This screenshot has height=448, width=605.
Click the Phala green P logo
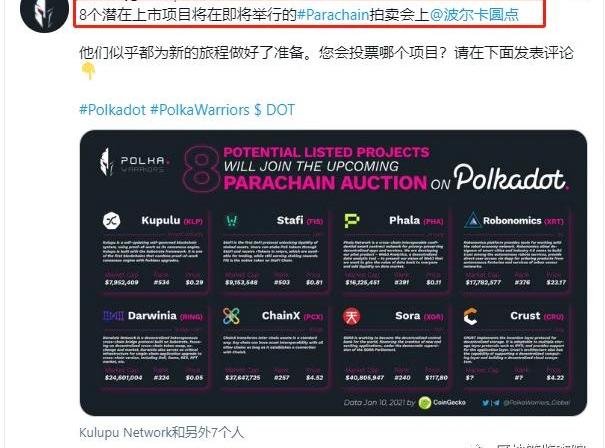click(352, 221)
